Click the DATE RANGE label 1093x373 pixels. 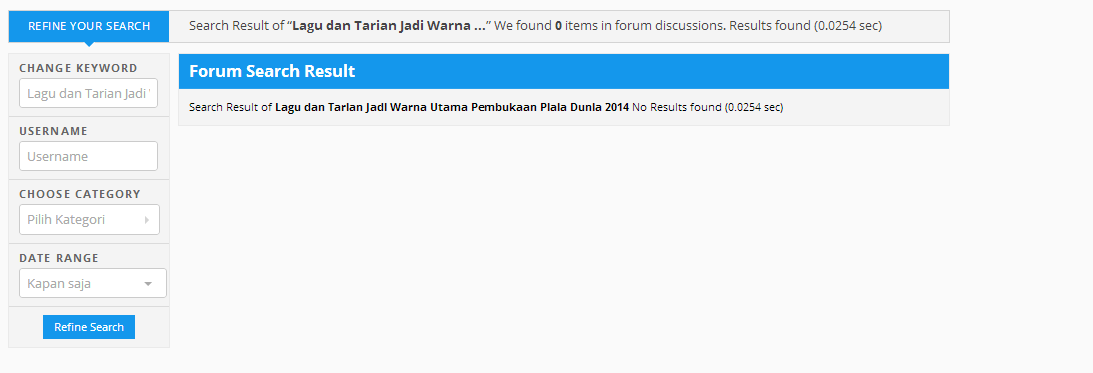[x=59, y=258]
